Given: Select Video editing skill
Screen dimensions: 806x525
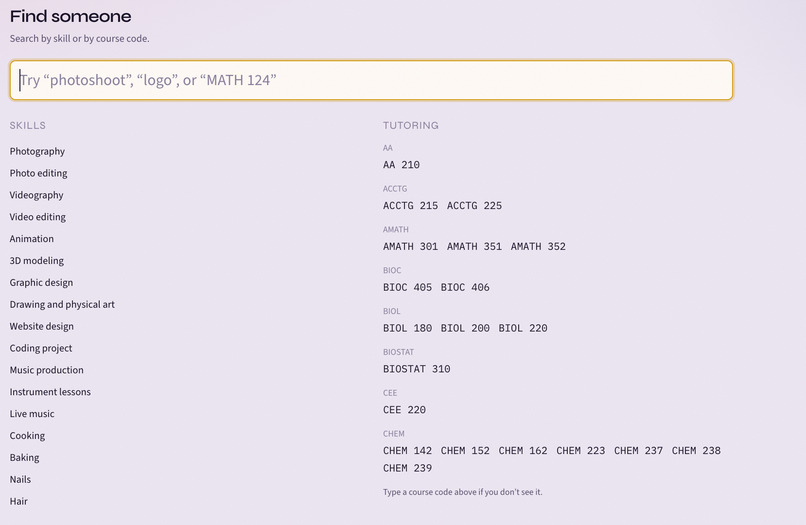Looking at the screenshot, I should 38,217.
